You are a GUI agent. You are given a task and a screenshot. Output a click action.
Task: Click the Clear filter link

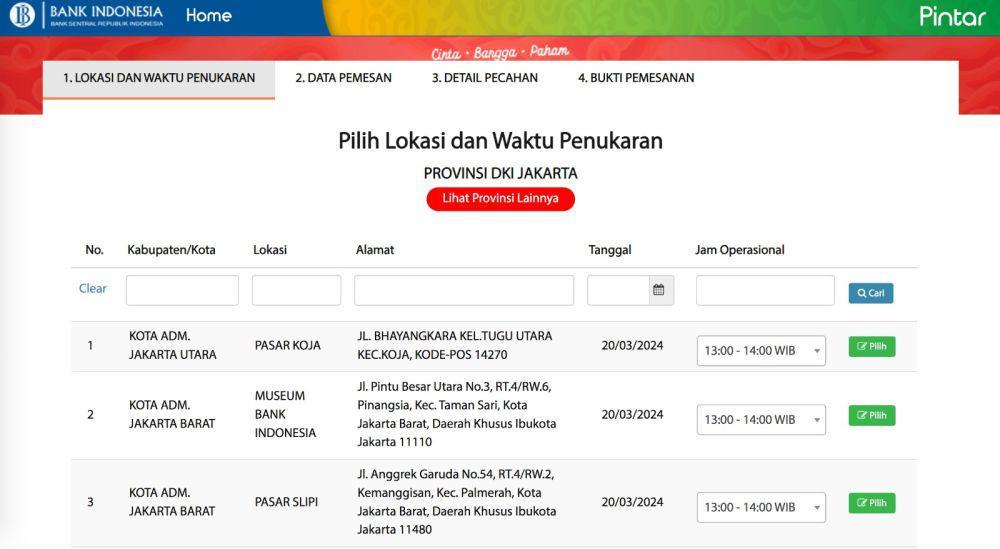tap(92, 288)
